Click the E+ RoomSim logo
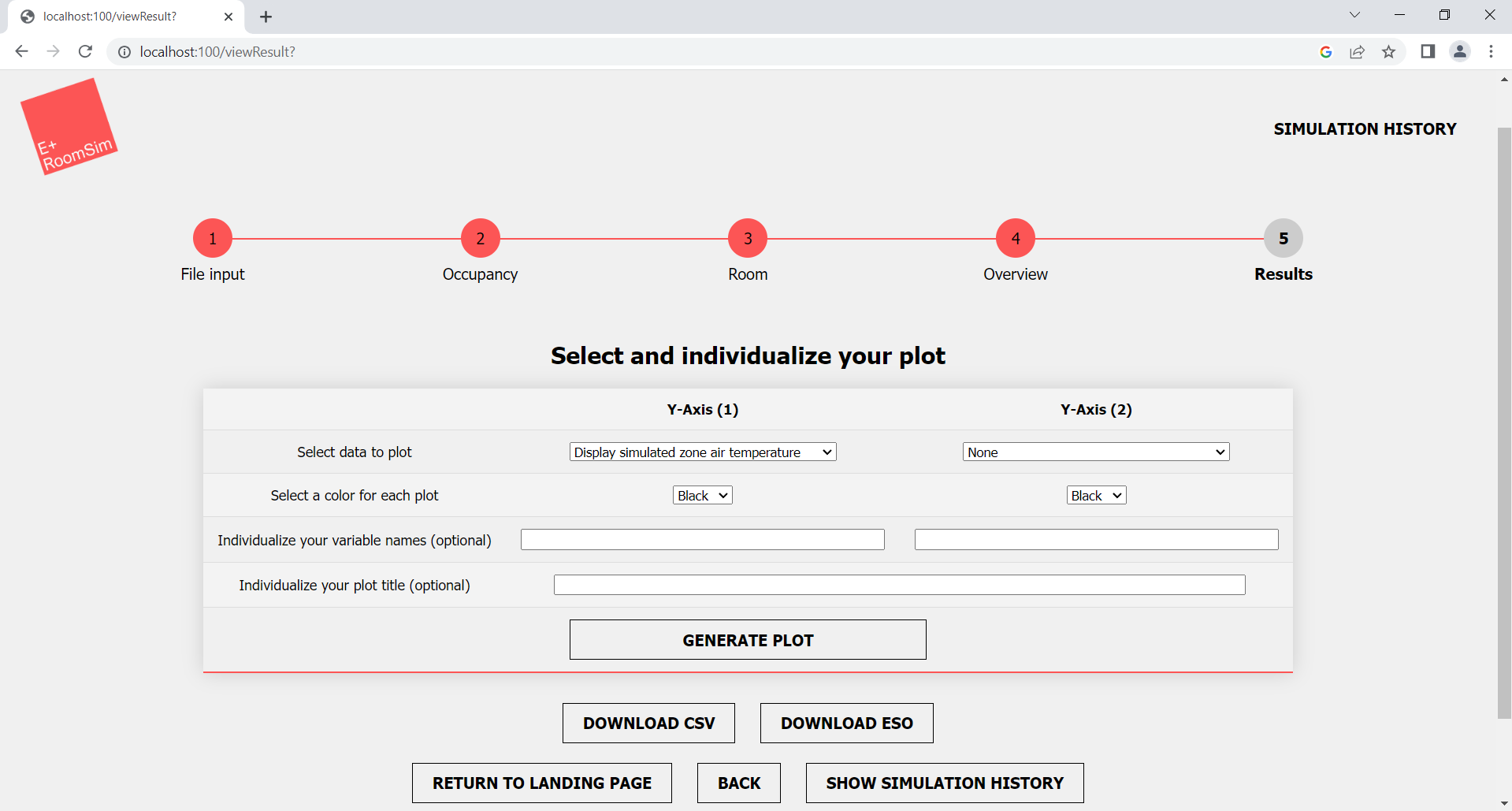Screen dimensions: 1512x811 click(69, 127)
